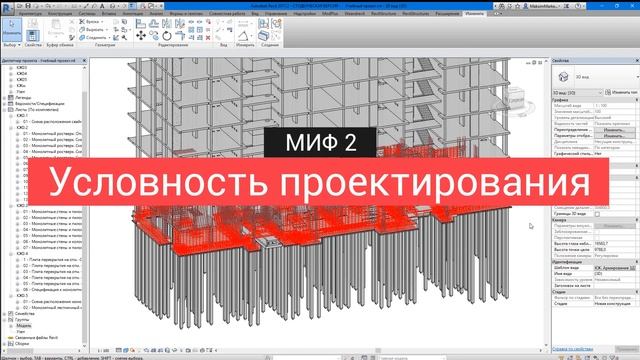Toggle the Границы 3D вида checkbox
Viewport: 640px width, 360px height.
(x=598, y=214)
